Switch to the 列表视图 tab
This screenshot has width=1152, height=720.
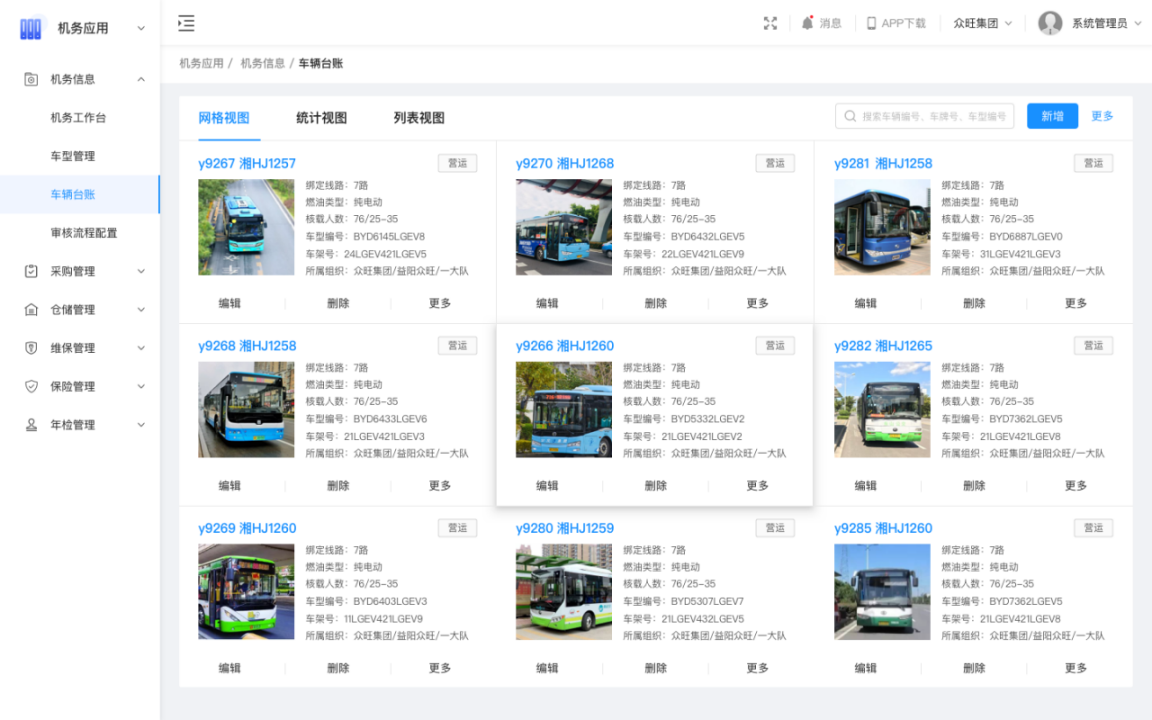(x=419, y=118)
